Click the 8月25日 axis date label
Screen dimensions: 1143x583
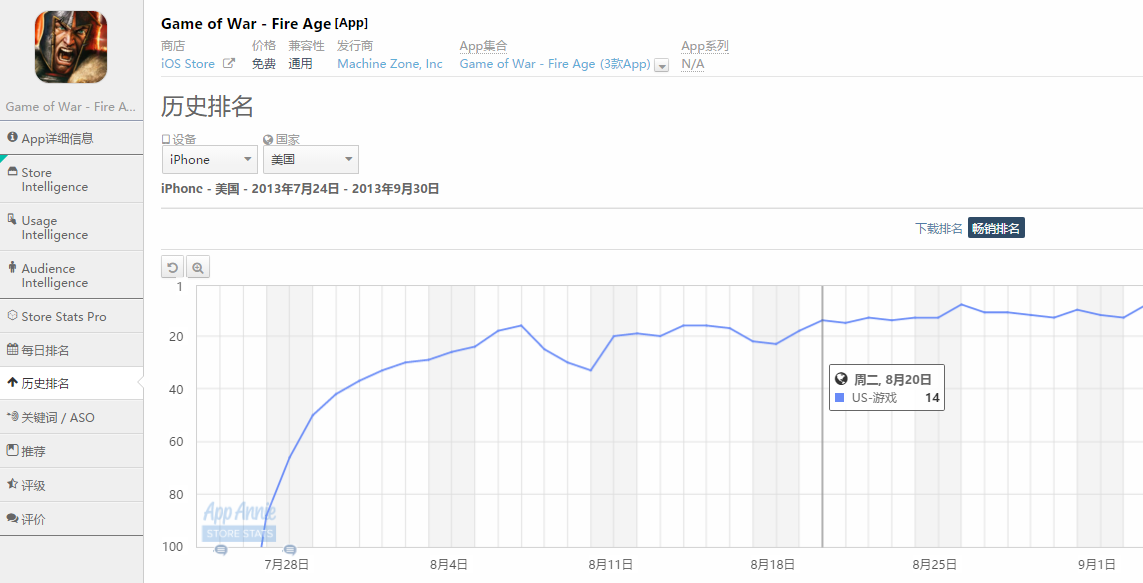(935, 564)
